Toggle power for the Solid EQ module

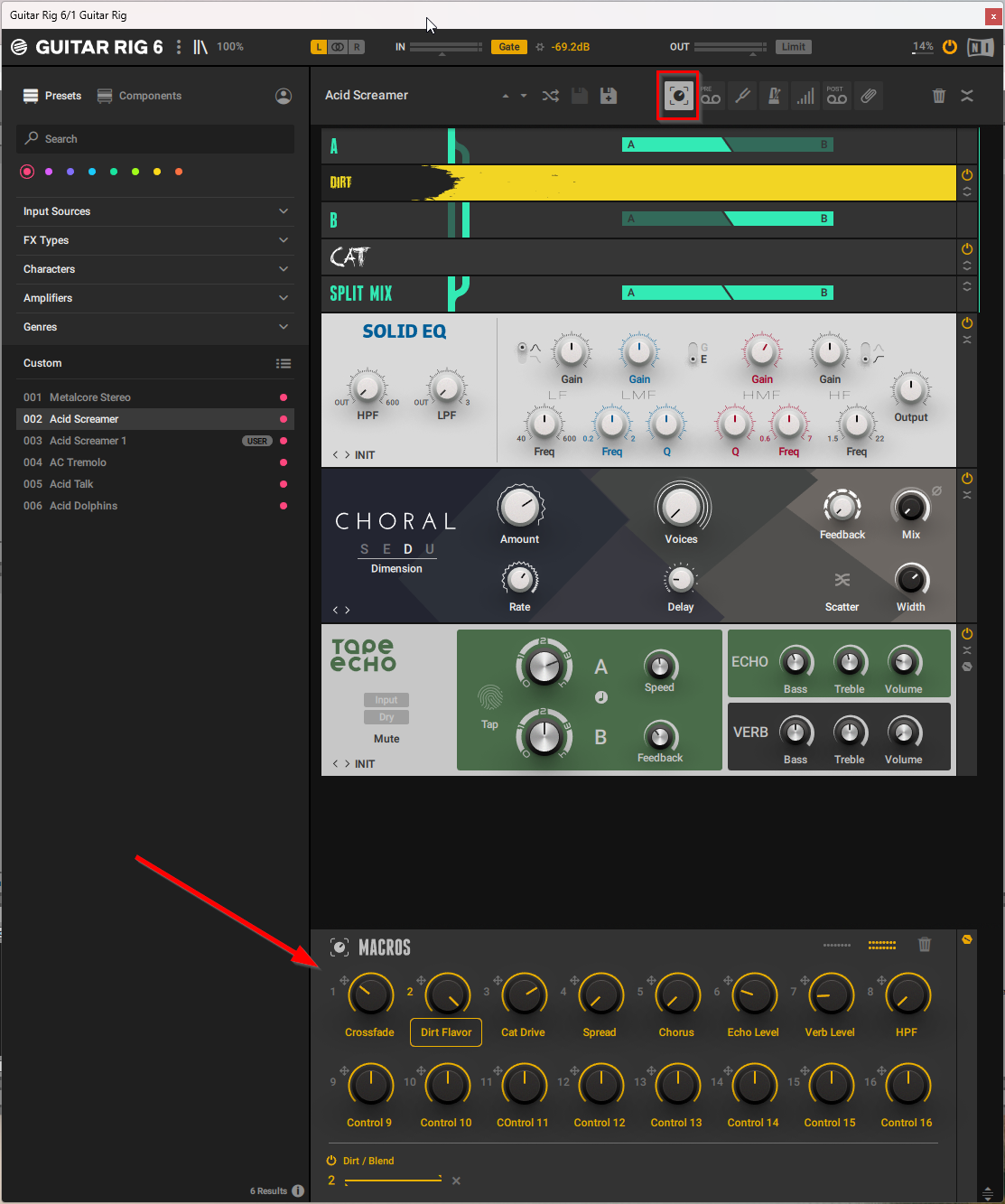pyautogui.click(x=967, y=323)
